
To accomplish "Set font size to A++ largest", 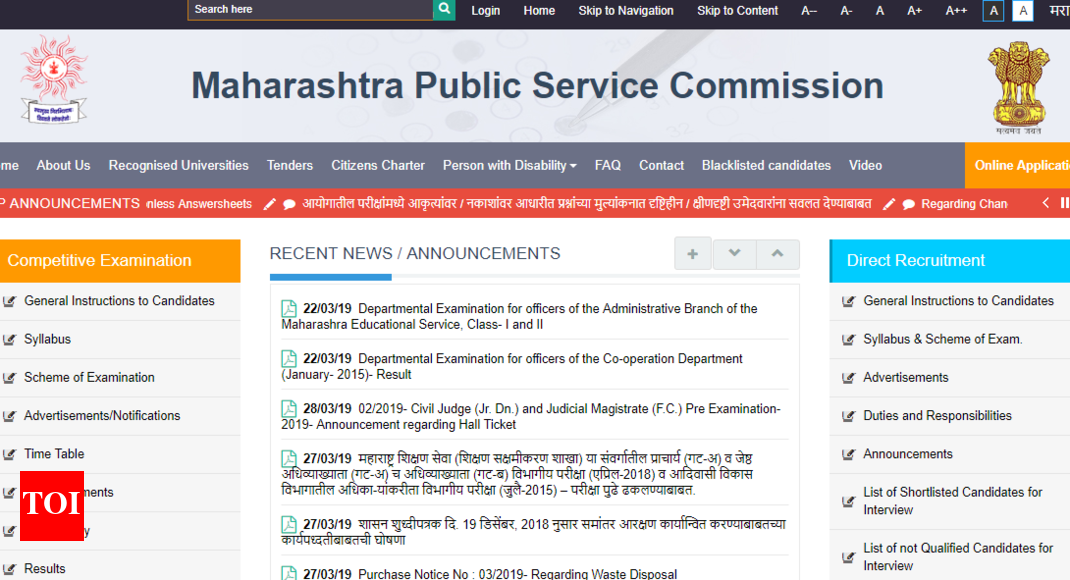I will coord(956,11).
